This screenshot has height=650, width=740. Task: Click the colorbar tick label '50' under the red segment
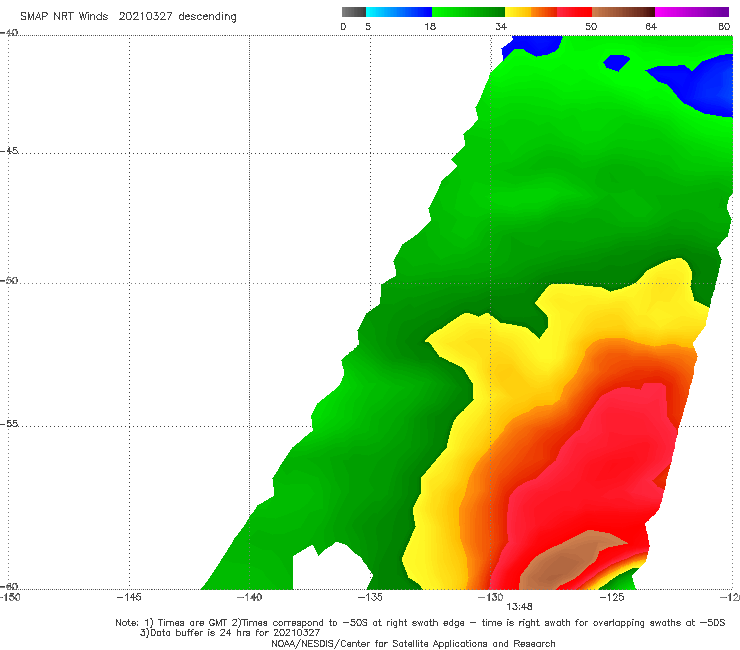pos(591,27)
